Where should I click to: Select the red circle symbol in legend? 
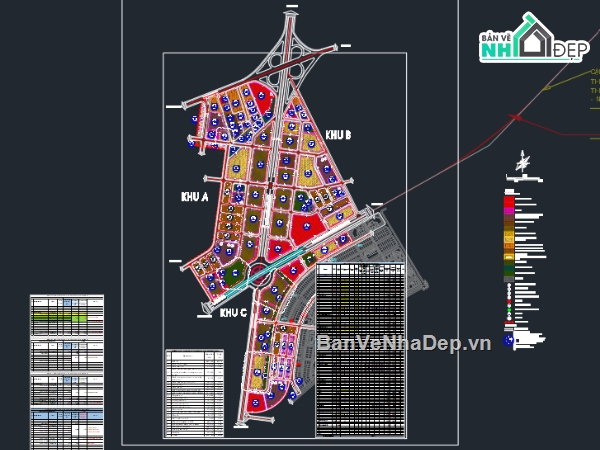tap(509, 302)
